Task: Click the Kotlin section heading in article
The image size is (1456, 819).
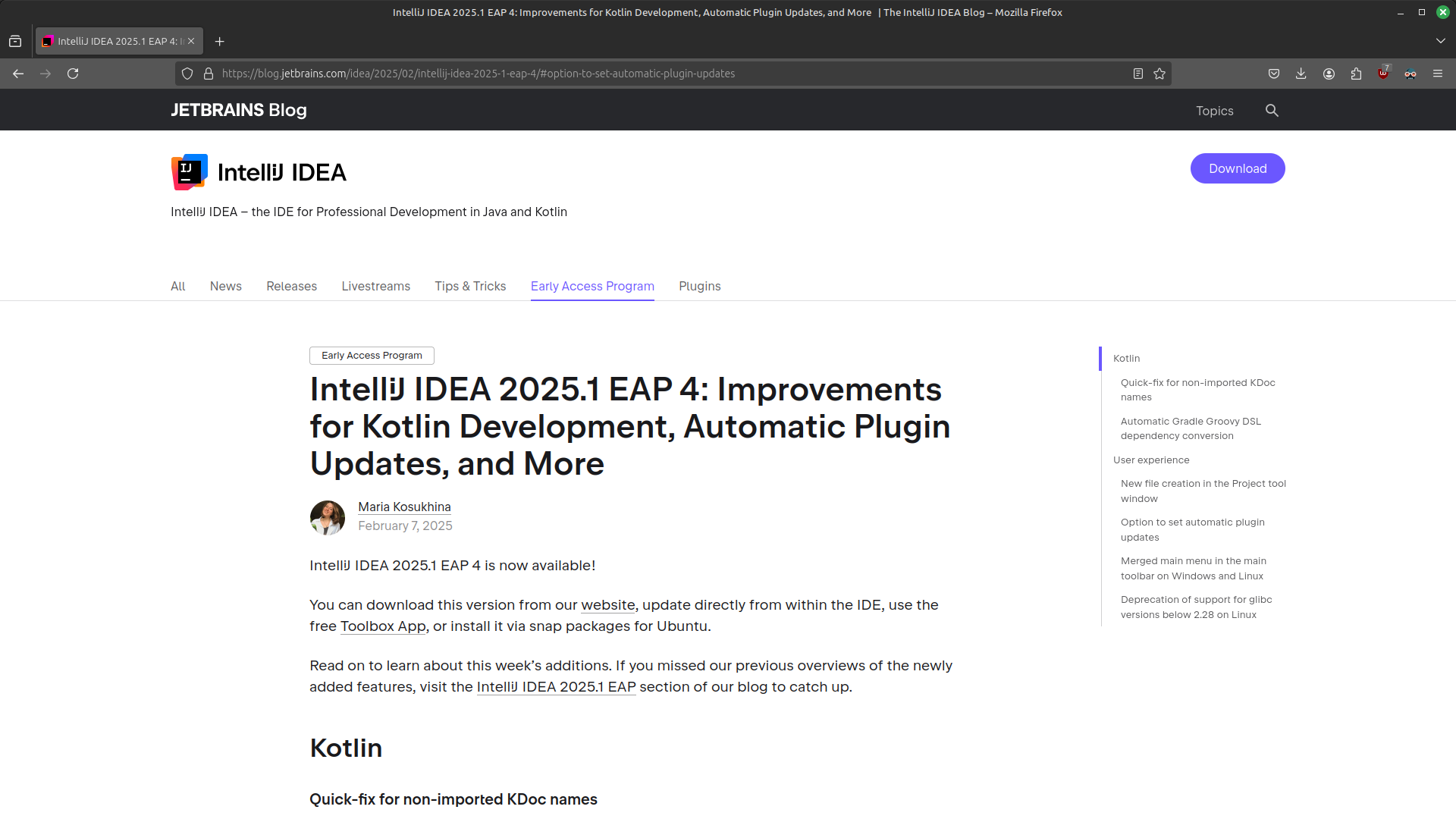Action: (346, 748)
